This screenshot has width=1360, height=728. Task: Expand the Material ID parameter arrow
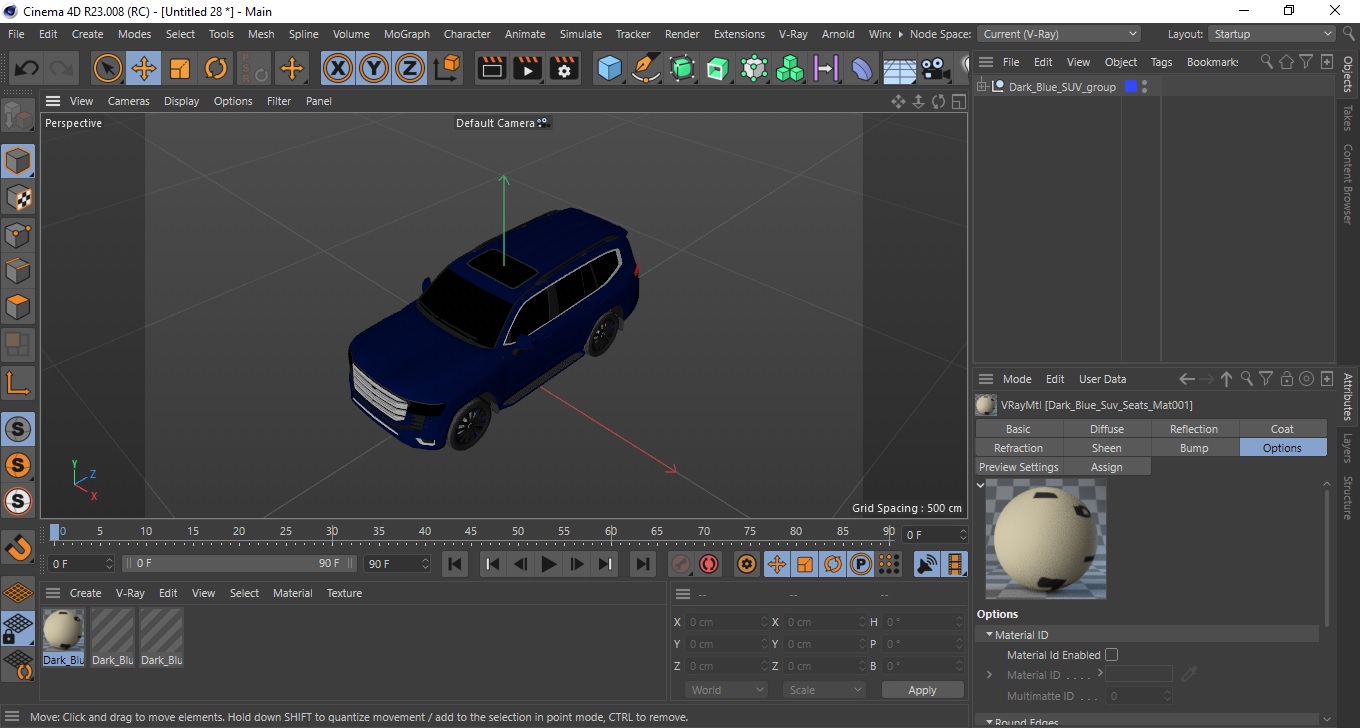pyautogui.click(x=990, y=675)
